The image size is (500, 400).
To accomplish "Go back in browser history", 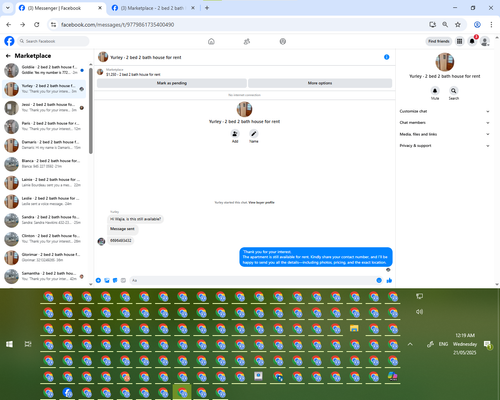I will (x=9, y=24).
